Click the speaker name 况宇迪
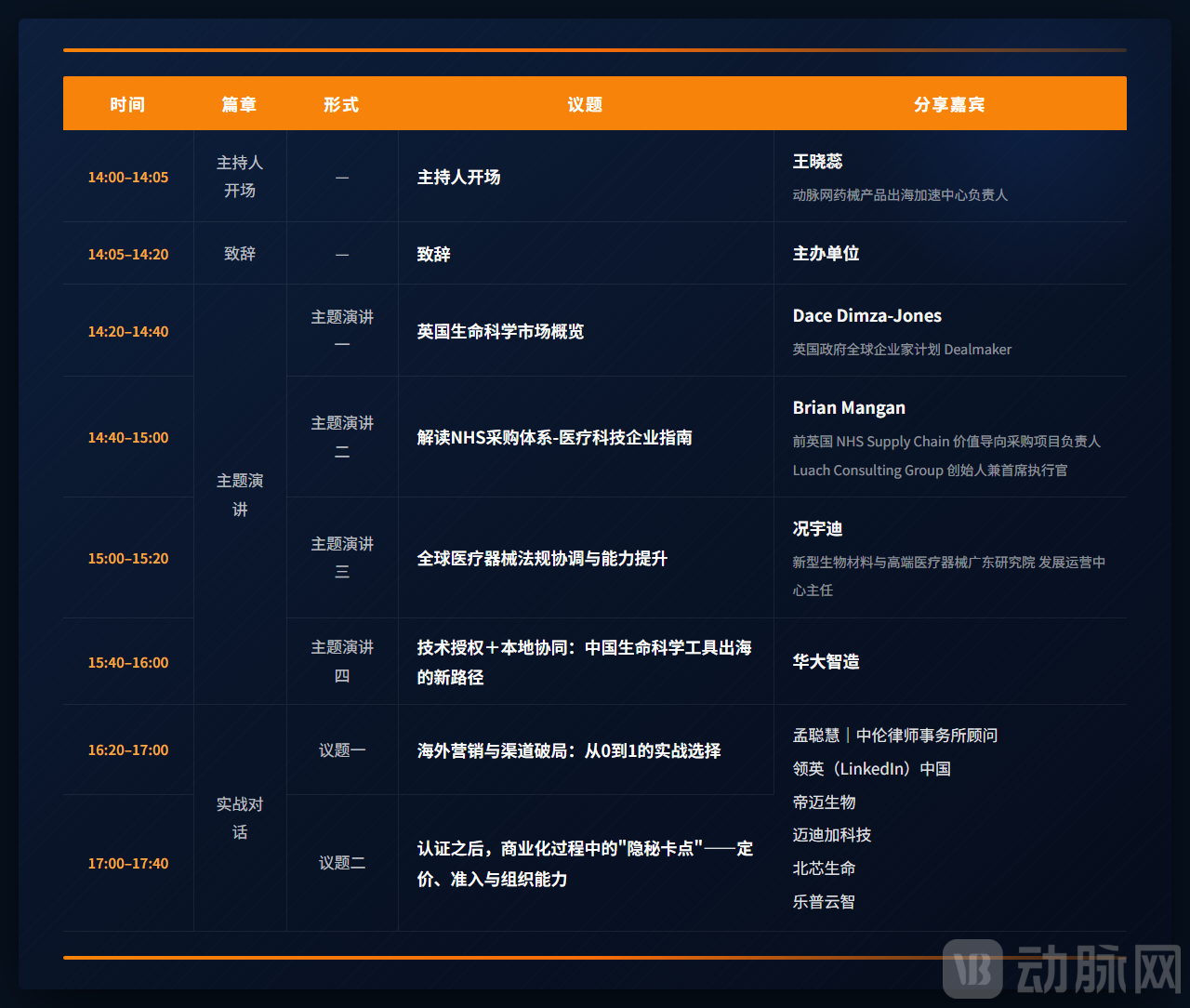The width and height of the screenshot is (1190, 1008). 817,528
